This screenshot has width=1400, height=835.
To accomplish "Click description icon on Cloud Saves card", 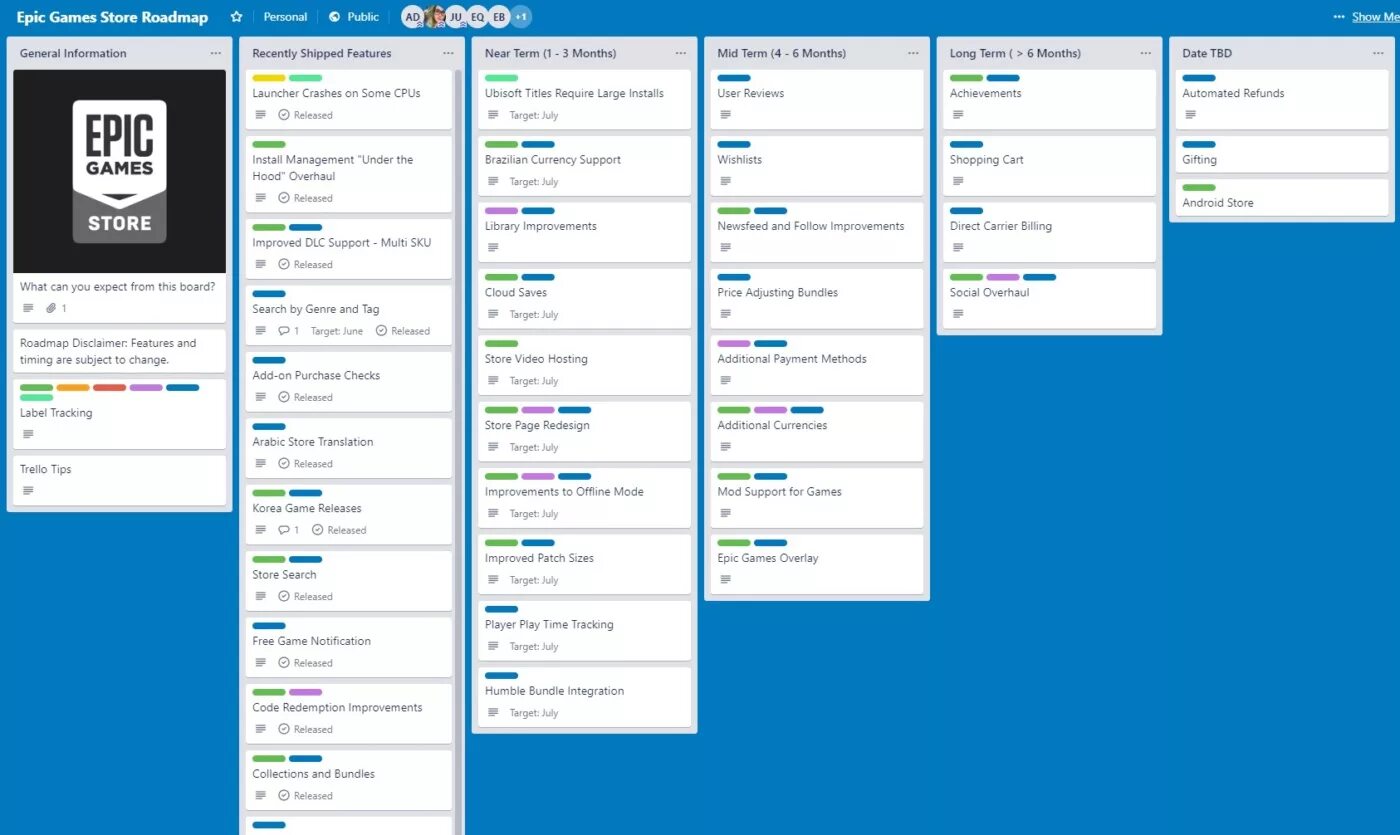I will point(493,314).
